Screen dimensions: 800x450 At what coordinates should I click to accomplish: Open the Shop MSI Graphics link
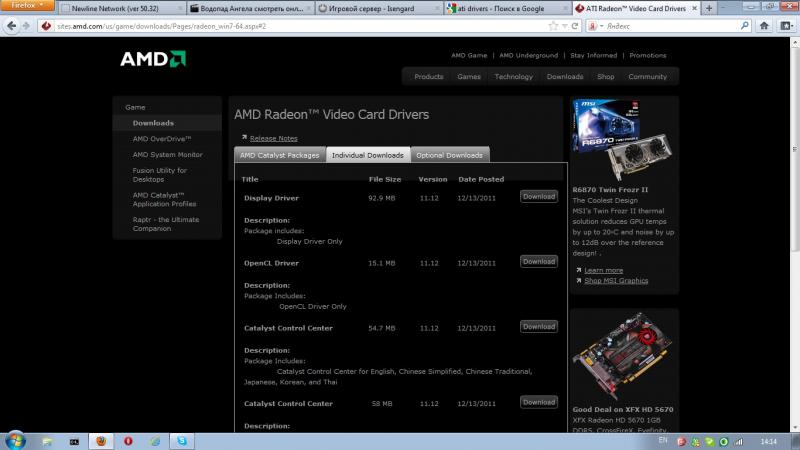pyautogui.click(x=616, y=281)
